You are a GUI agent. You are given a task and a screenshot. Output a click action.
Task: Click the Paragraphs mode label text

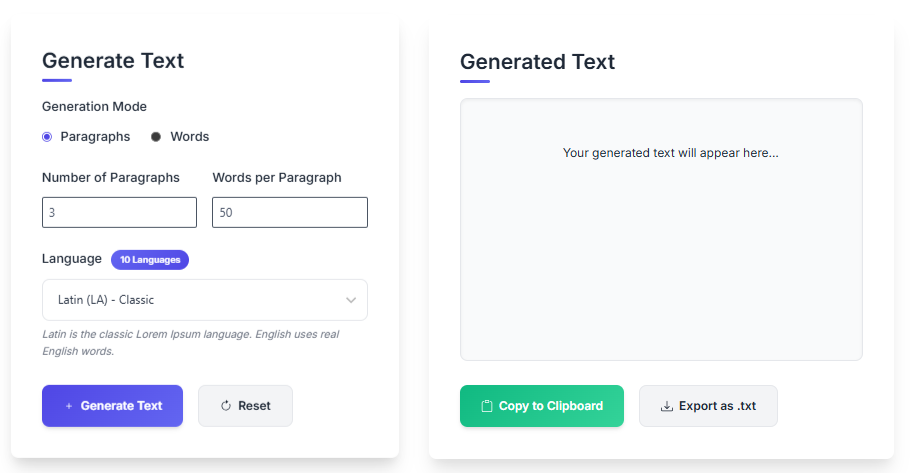(95, 136)
